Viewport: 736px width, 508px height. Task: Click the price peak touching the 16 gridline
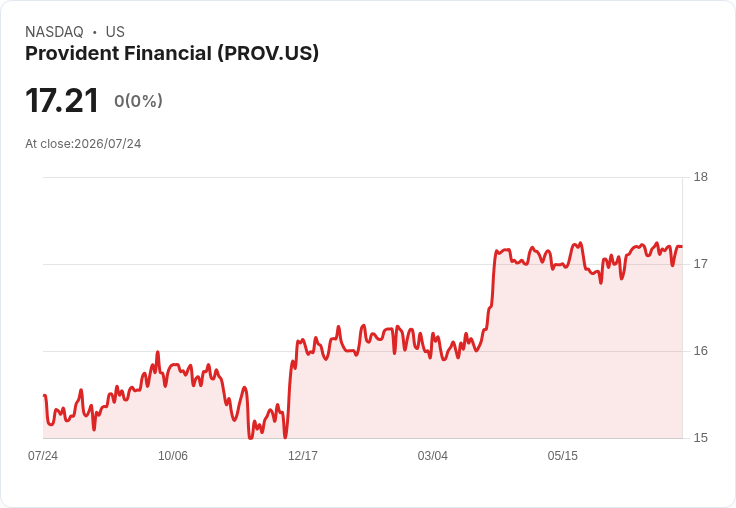(x=158, y=352)
